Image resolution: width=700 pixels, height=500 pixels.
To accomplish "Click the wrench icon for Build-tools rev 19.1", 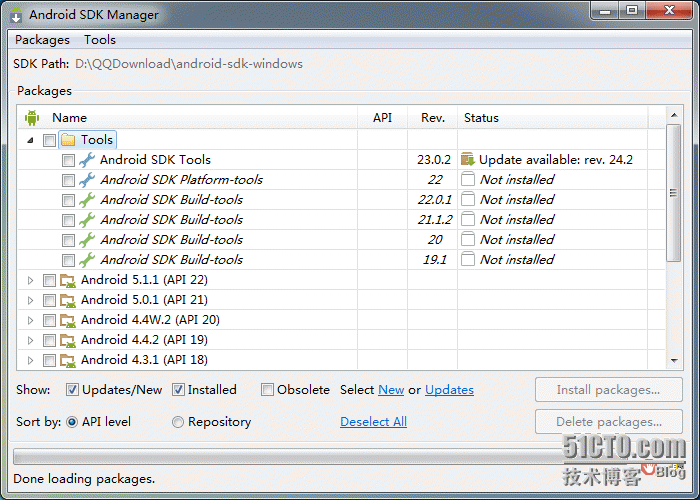I will tap(87, 260).
